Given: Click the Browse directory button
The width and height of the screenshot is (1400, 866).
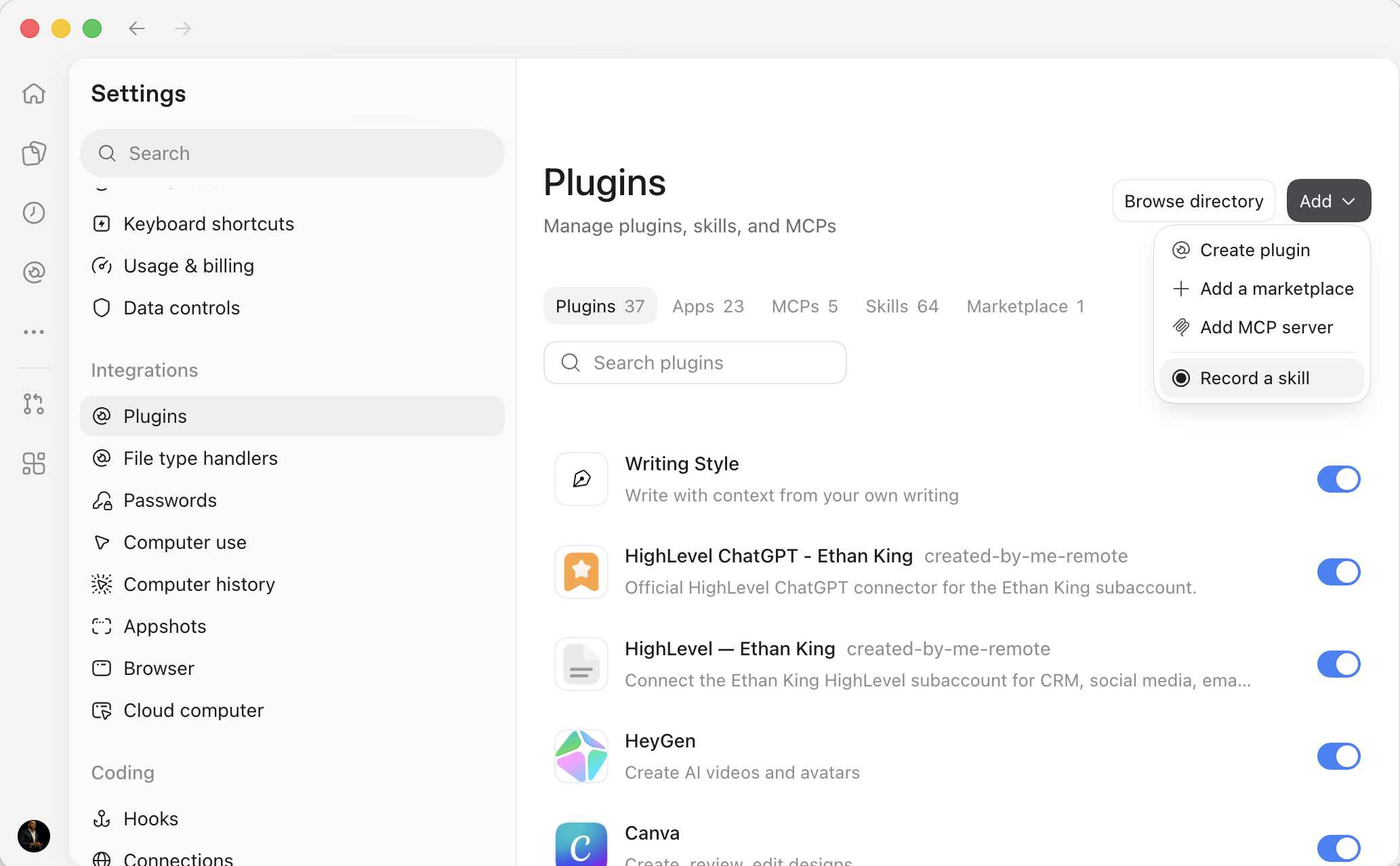Looking at the screenshot, I should (1194, 201).
